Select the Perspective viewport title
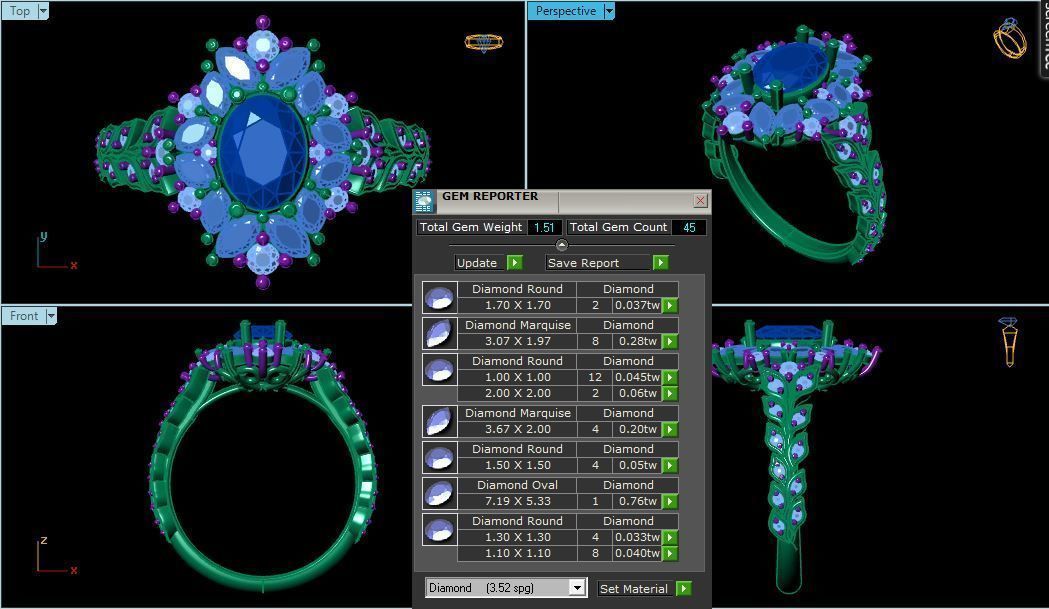Image resolution: width=1049 pixels, height=609 pixels. [x=565, y=11]
